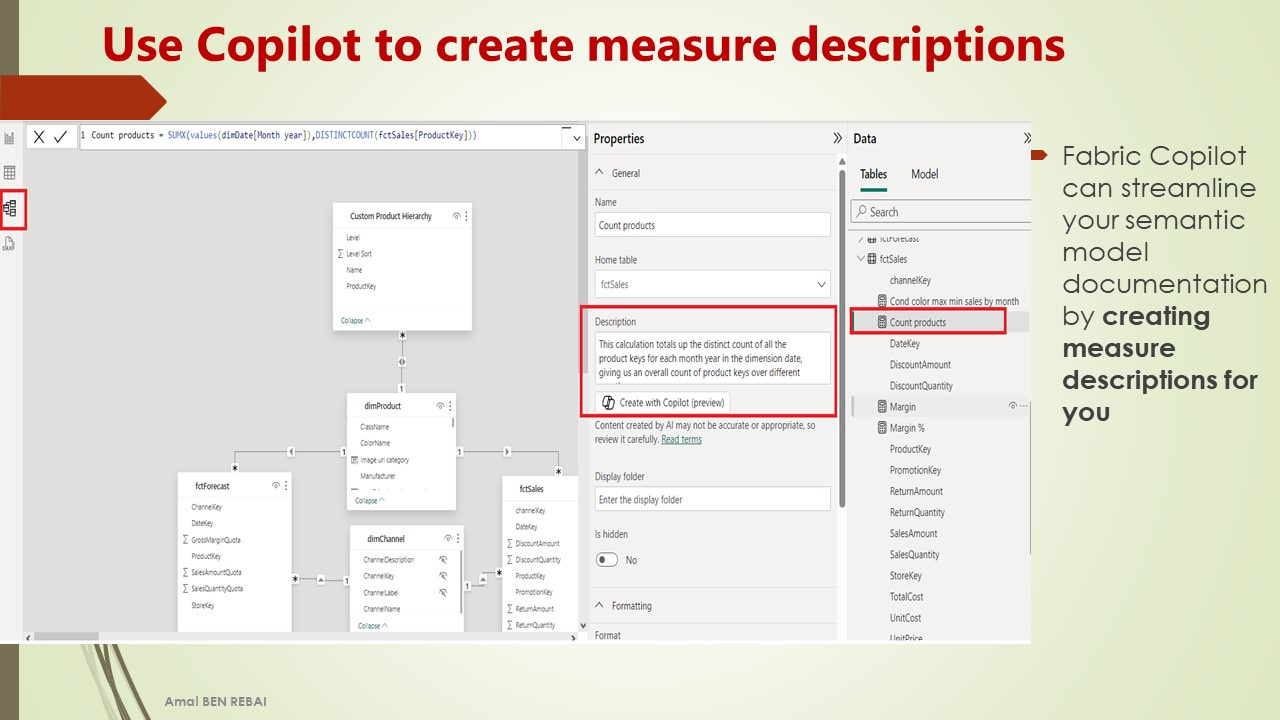Click dimProduct table inner scrollbar

pos(454,424)
